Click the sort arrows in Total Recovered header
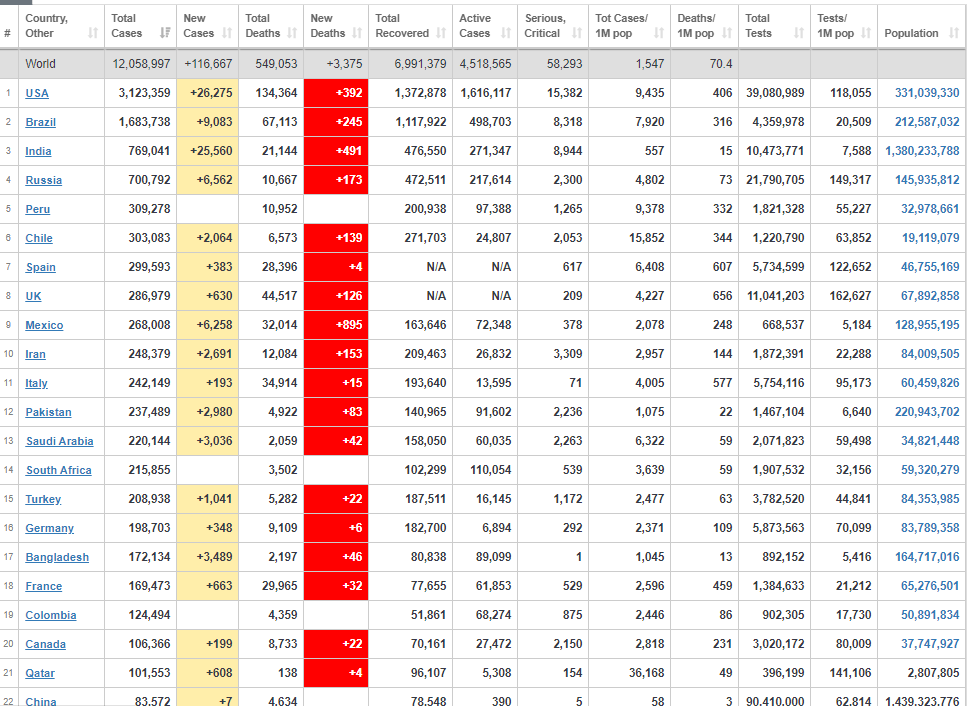 (441, 33)
